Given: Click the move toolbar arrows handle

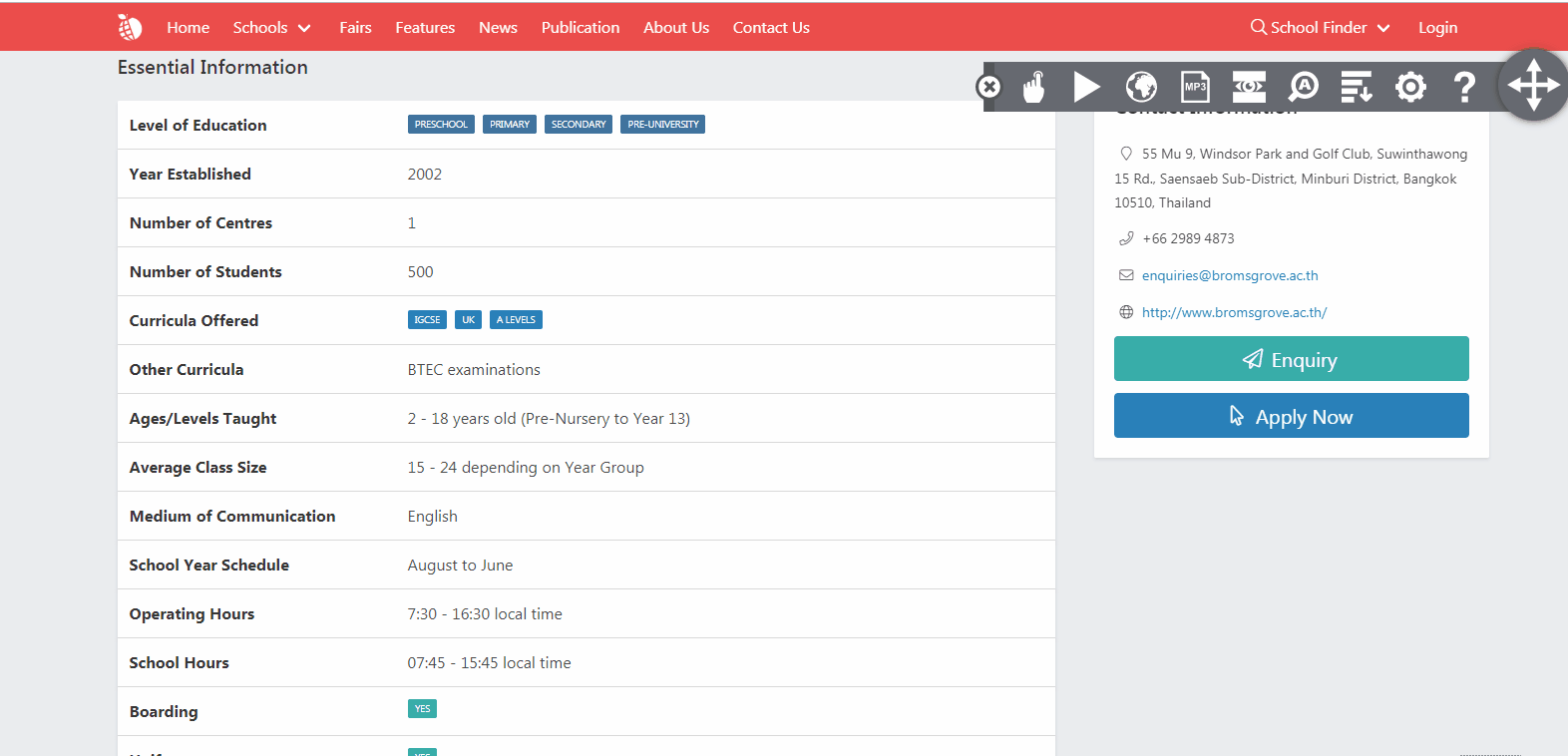Looking at the screenshot, I should [x=1533, y=85].
